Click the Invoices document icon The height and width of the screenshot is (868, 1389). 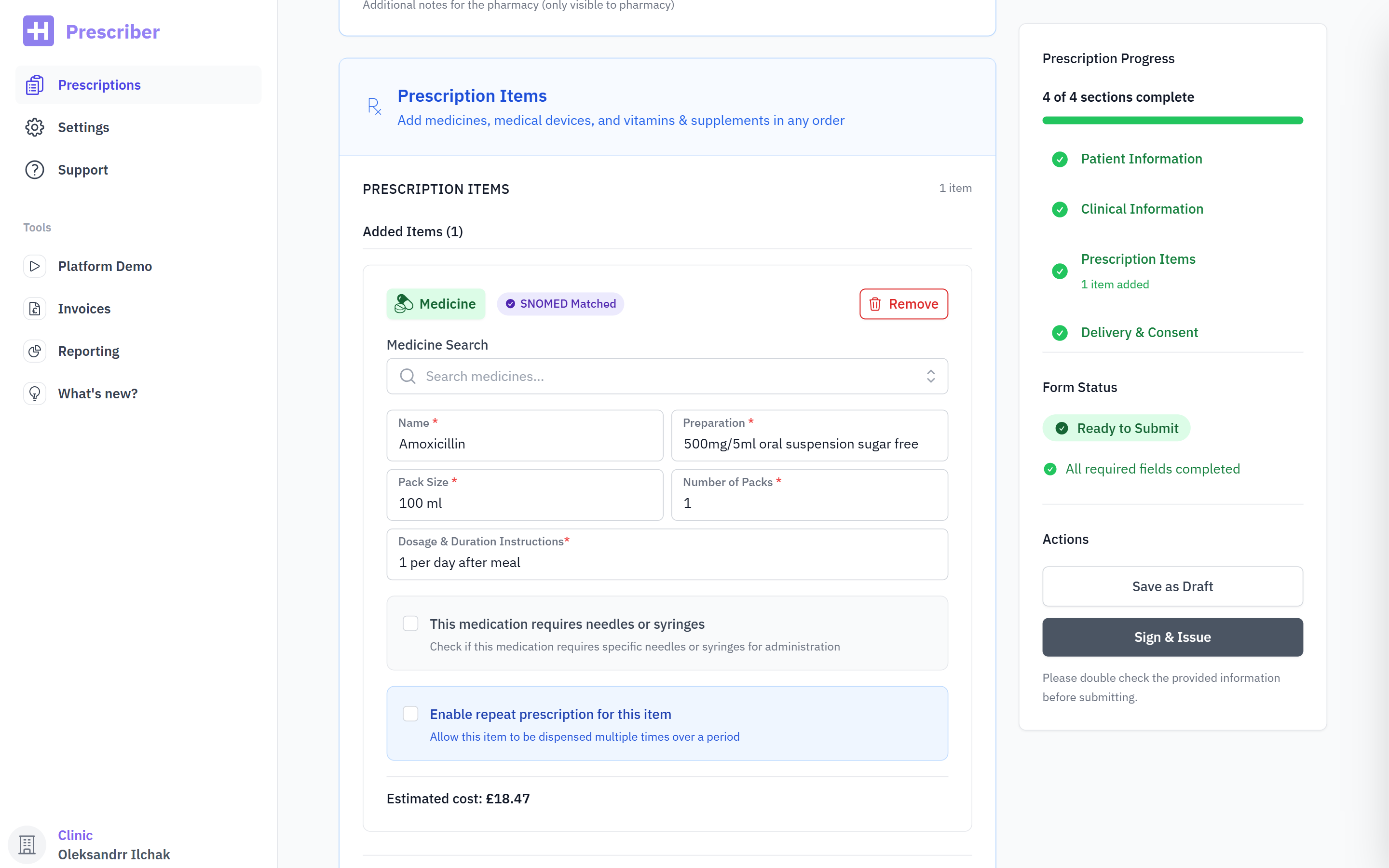34,309
